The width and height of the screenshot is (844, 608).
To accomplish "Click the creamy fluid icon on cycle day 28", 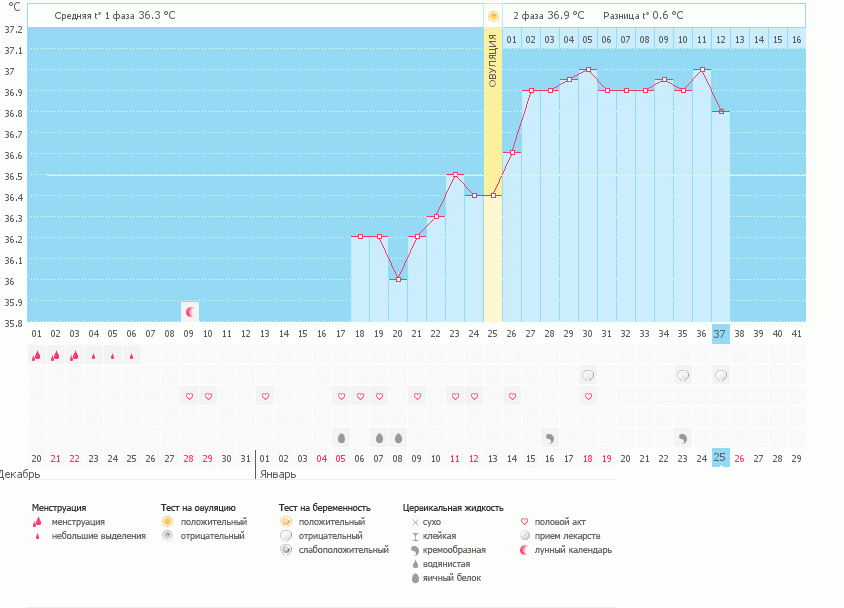I will (550, 438).
